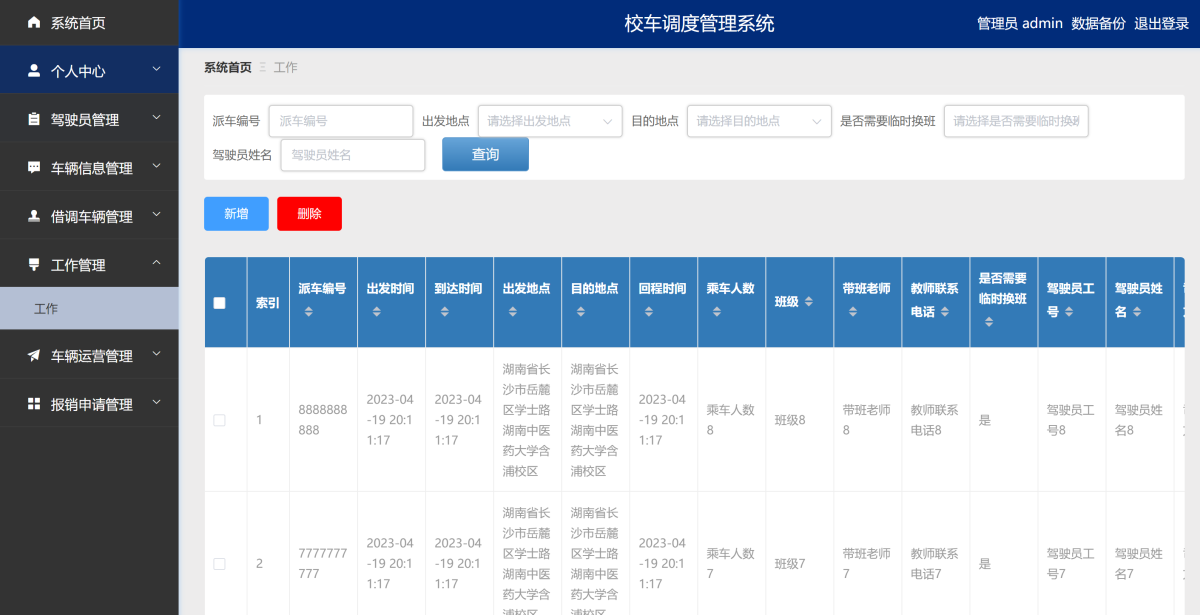Click the person icon for 个人中心

pyautogui.click(x=34, y=71)
